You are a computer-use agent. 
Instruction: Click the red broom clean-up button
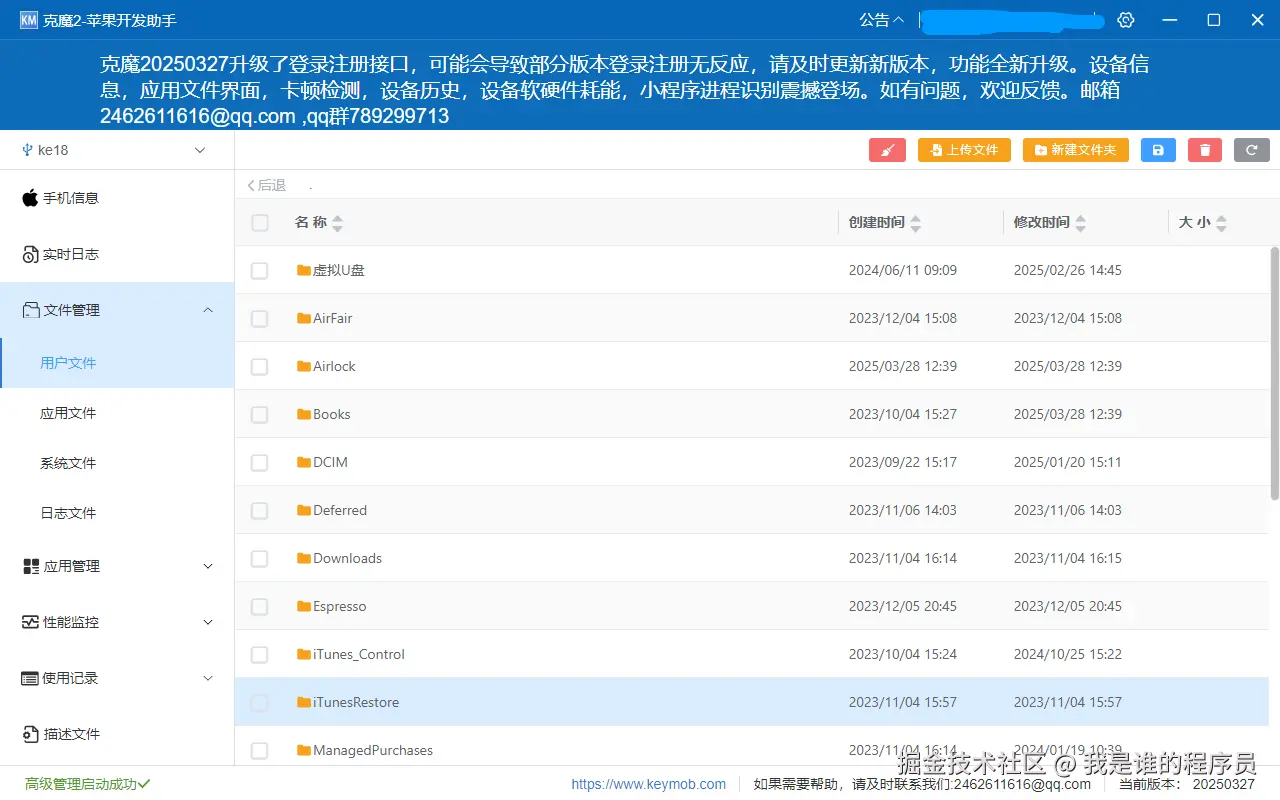click(x=887, y=150)
